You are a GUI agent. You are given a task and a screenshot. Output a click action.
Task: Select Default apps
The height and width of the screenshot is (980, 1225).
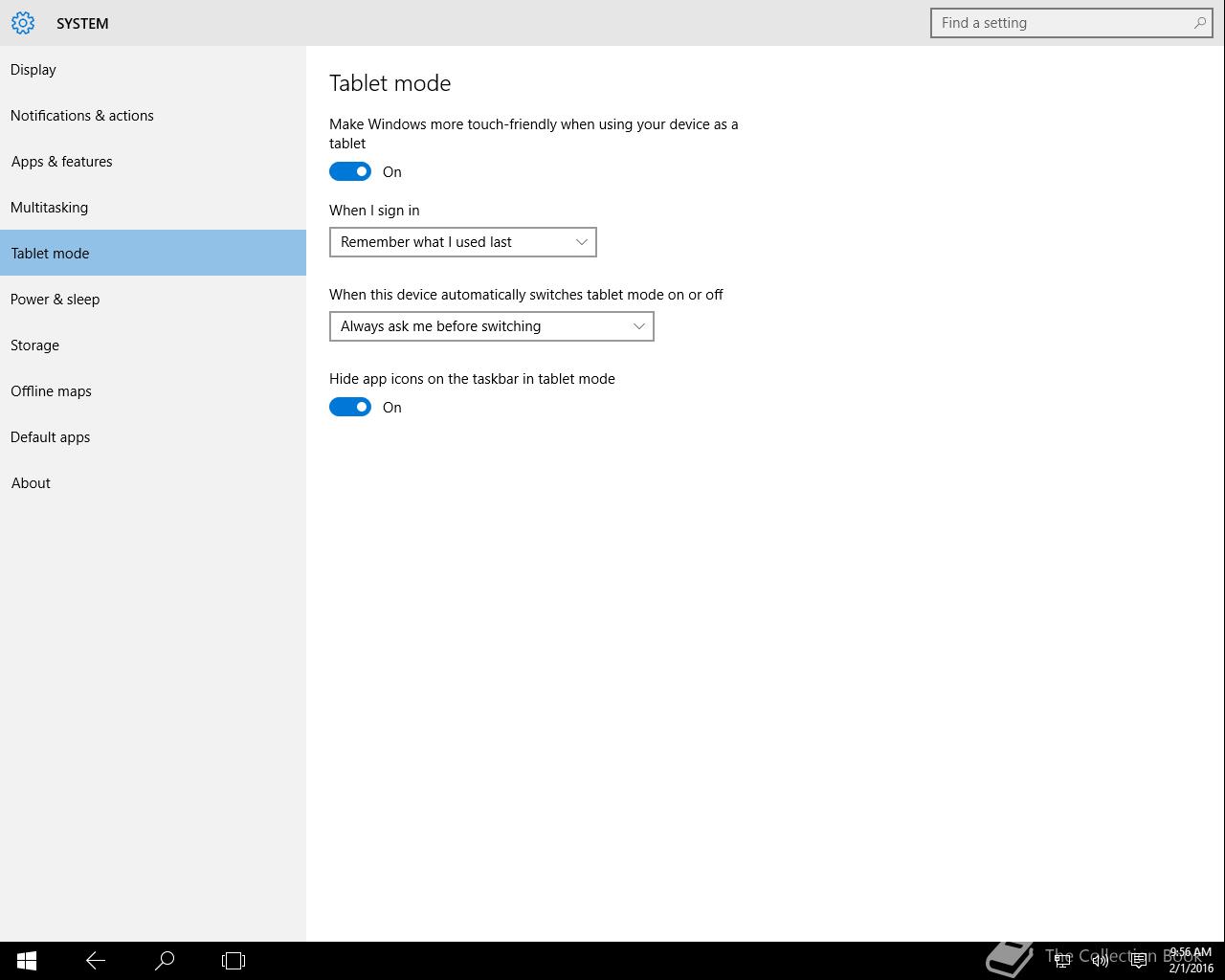pyautogui.click(x=153, y=436)
